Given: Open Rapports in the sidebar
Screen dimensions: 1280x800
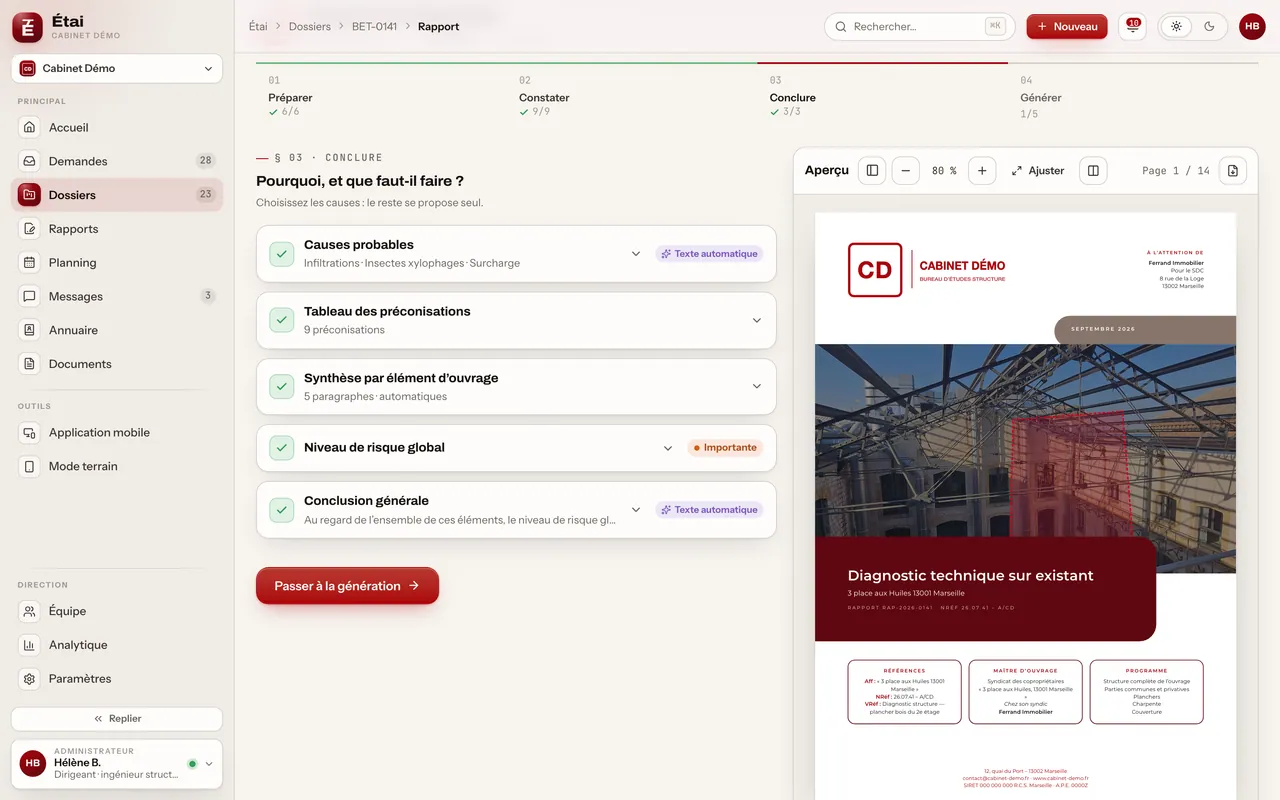Looking at the screenshot, I should coord(117,229).
